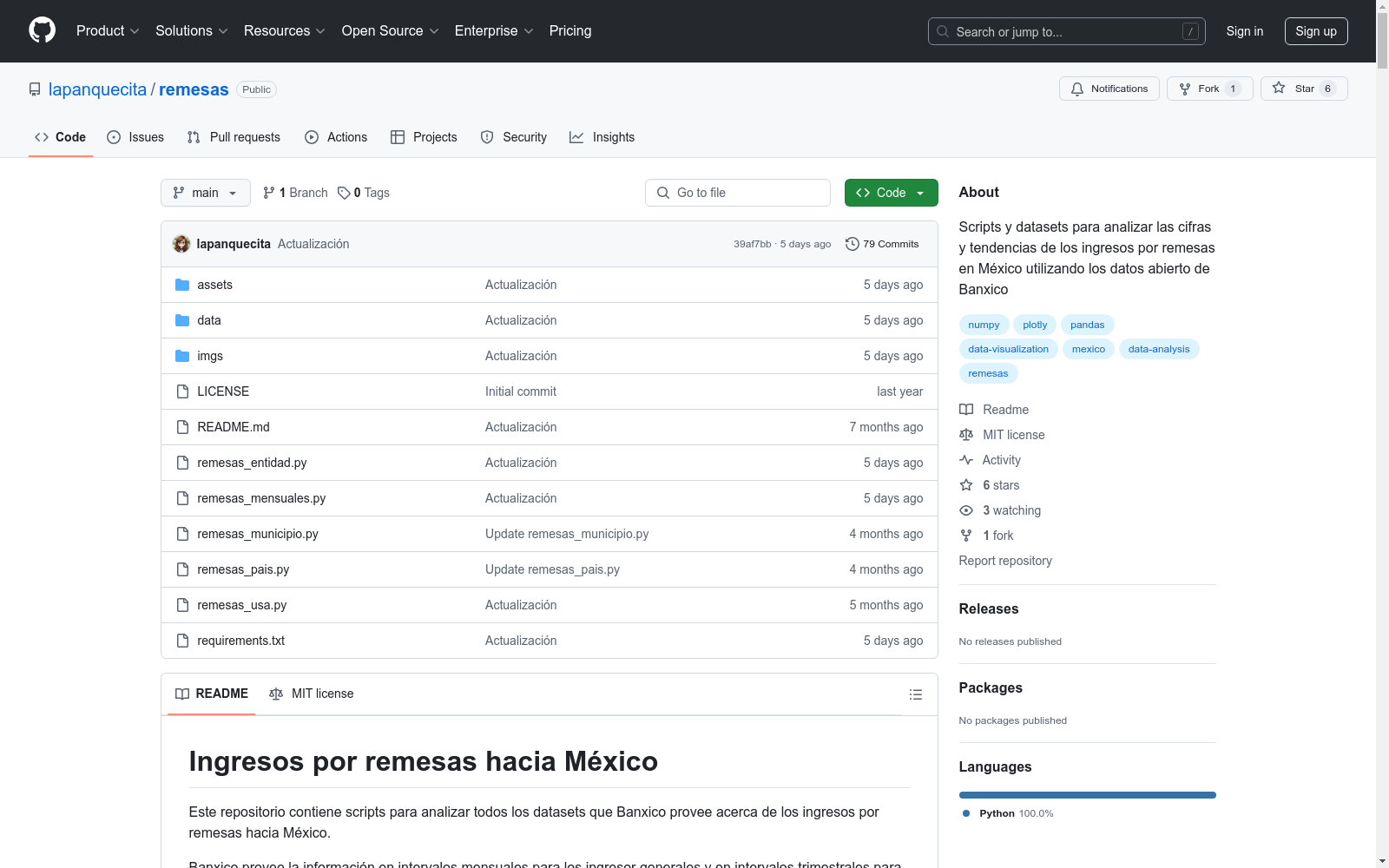1389x868 pixels.
Task: Click the commit history clock icon
Action: [852, 244]
